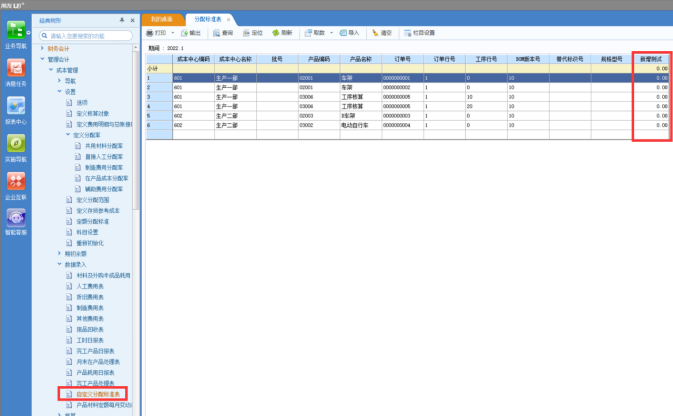The image size is (673, 416).
Task: Click process number 20 cell in row 4
Action: click(486, 106)
